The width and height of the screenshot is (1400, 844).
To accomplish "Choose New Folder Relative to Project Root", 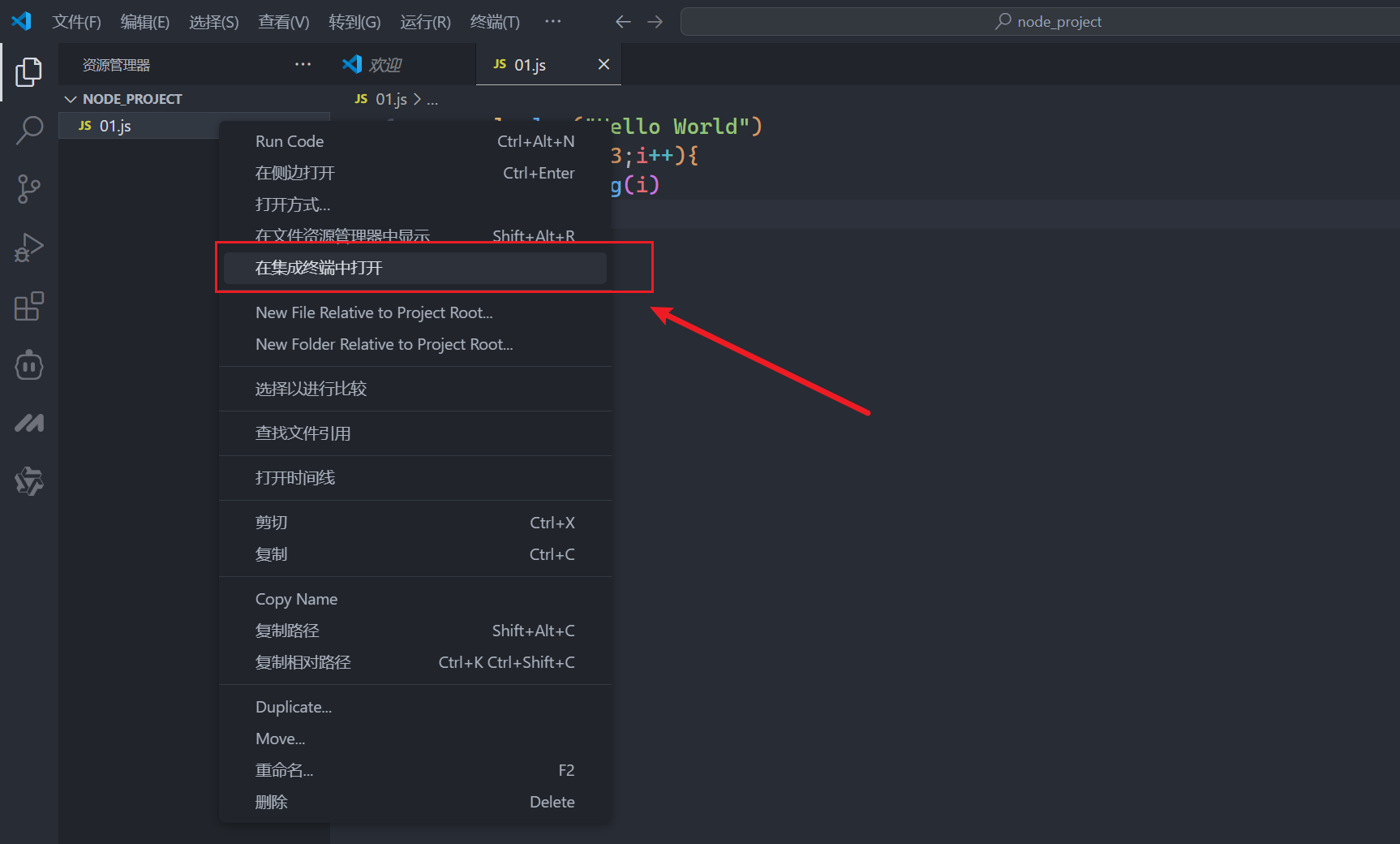I will (414, 344).
